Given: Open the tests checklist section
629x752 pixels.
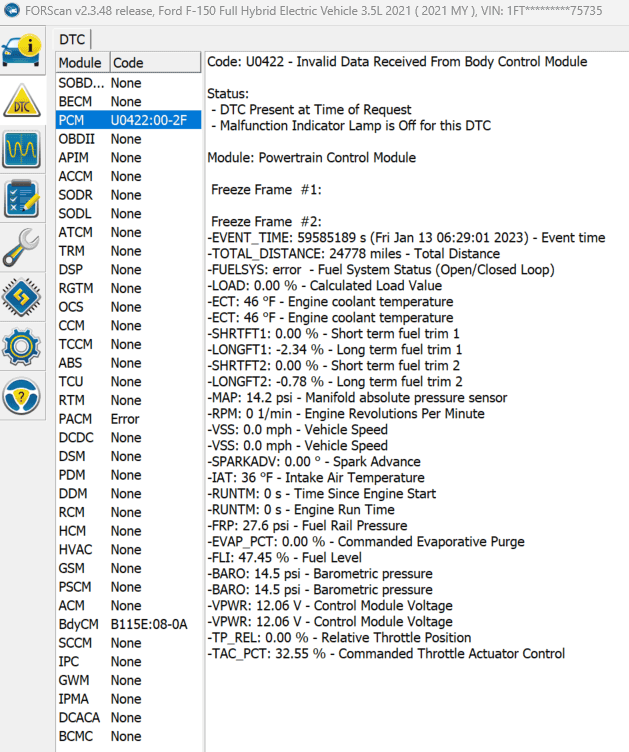Looking at the screenshot, I should 23,199.
